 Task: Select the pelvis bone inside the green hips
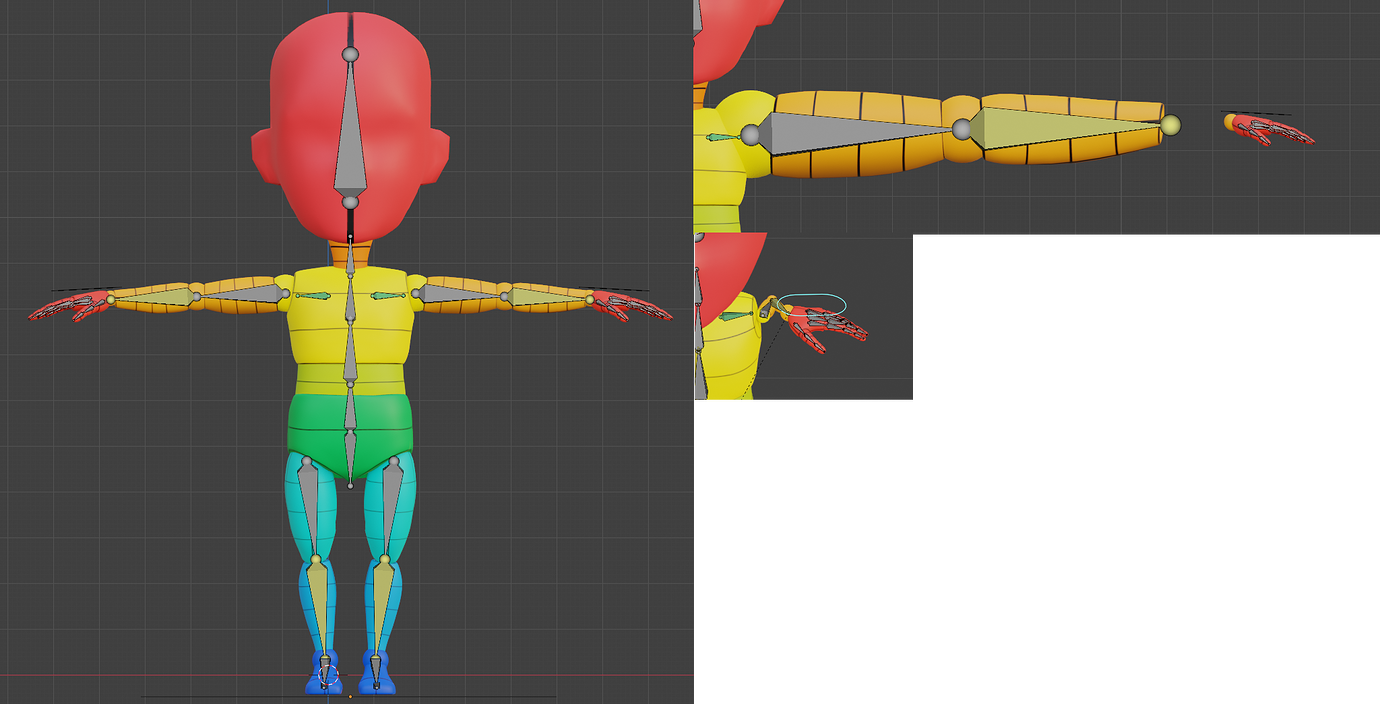(350, 452)
